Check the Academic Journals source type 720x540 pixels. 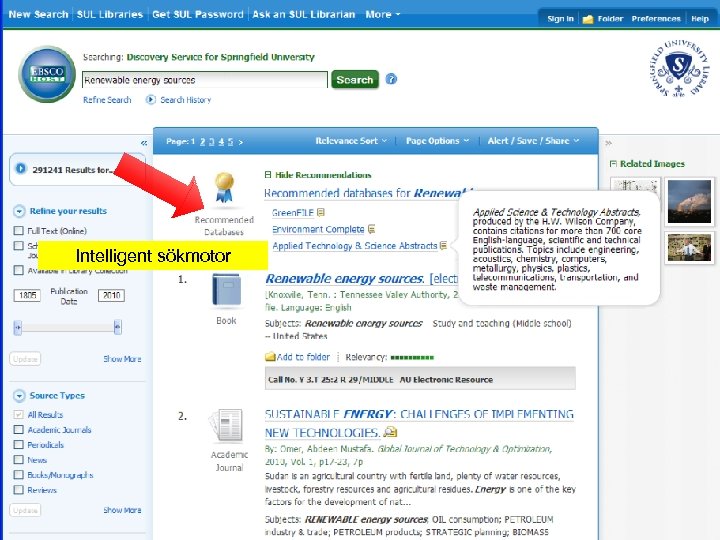(18, 430)
